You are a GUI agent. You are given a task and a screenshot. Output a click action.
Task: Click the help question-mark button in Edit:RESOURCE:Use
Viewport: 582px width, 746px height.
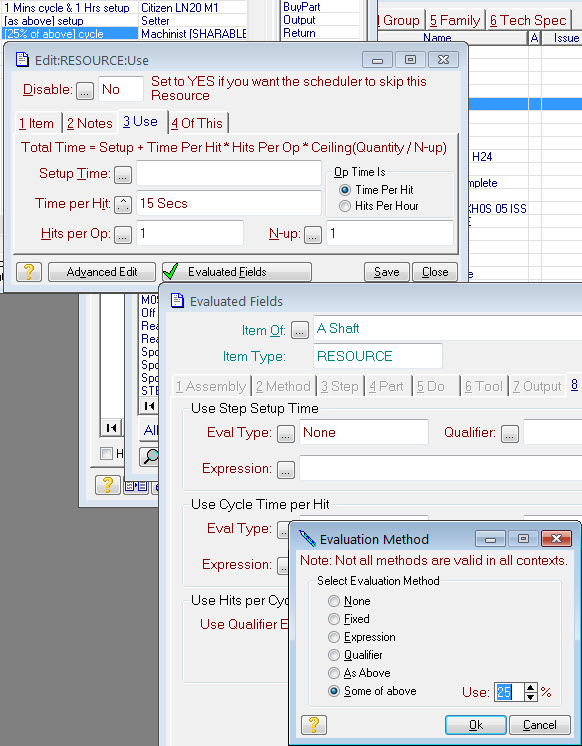coord(29,272)
